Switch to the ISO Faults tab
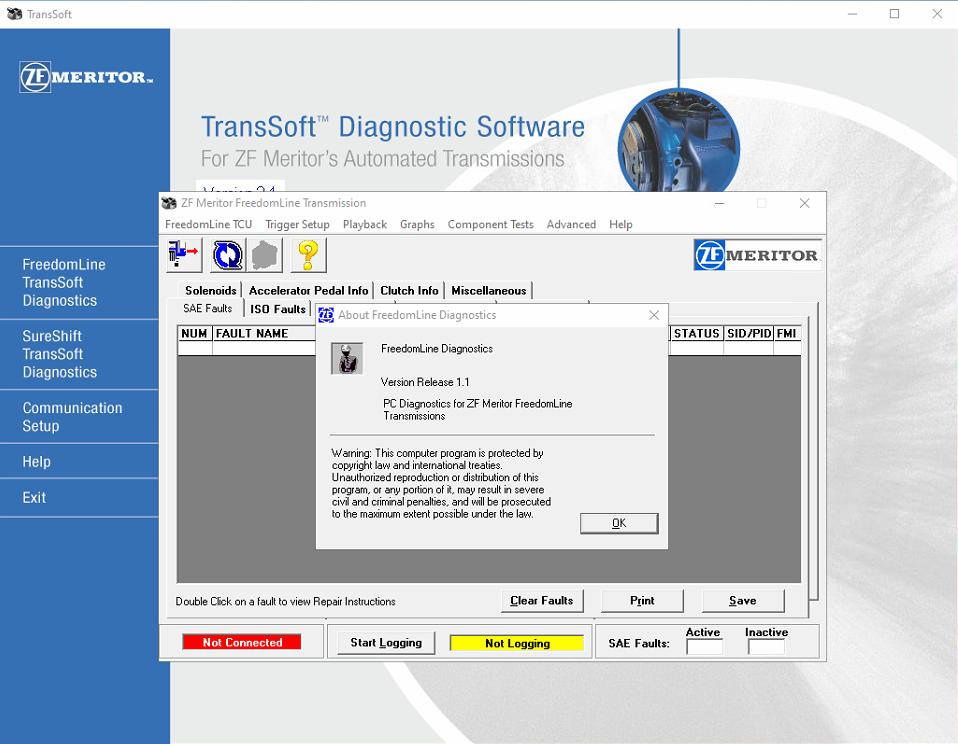This screenshot has height=744, width=958. pyautogui.click(x=277, y=309)
